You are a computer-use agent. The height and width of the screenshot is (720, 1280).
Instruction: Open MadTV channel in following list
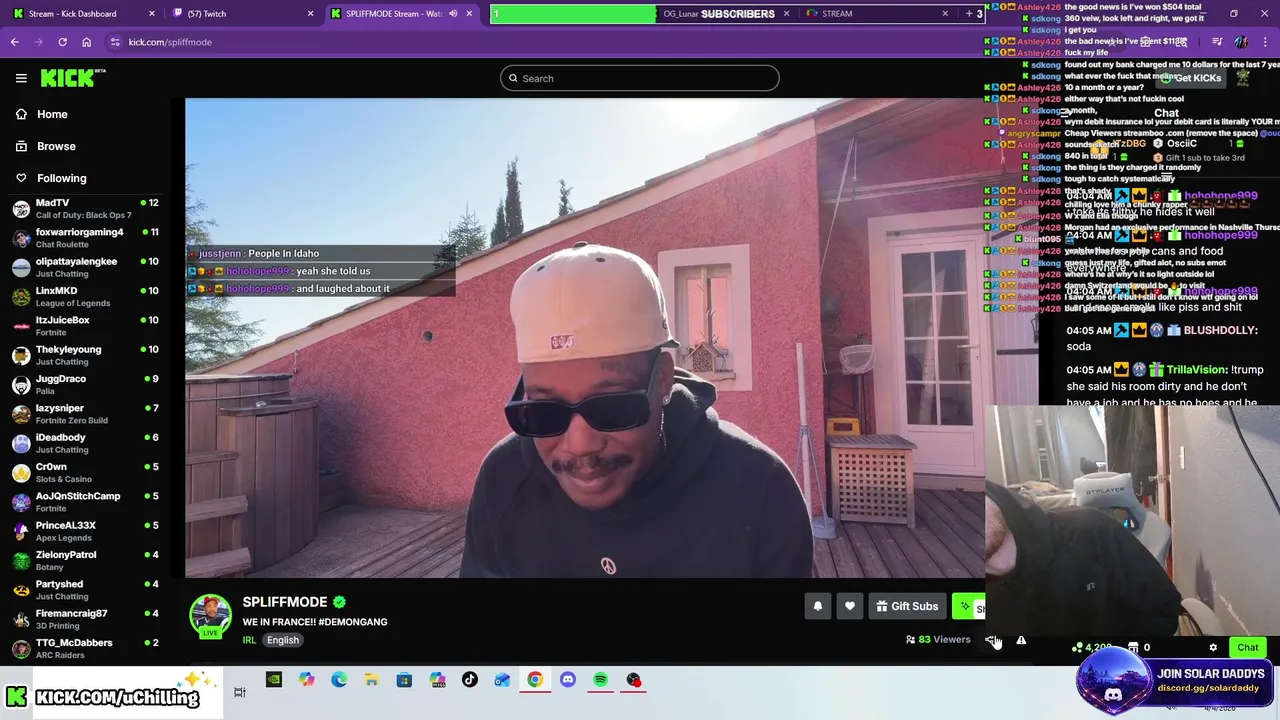tap(85, 208)
